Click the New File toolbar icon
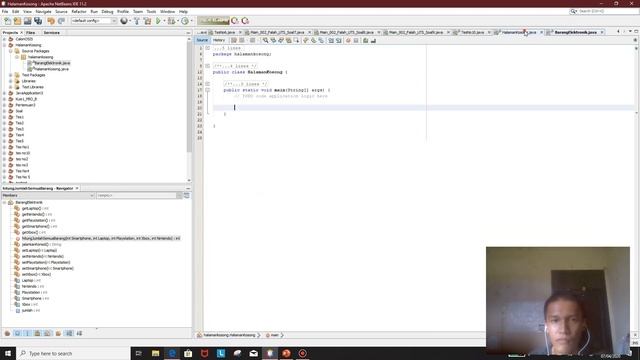640x360 pixels. [7, 21]
